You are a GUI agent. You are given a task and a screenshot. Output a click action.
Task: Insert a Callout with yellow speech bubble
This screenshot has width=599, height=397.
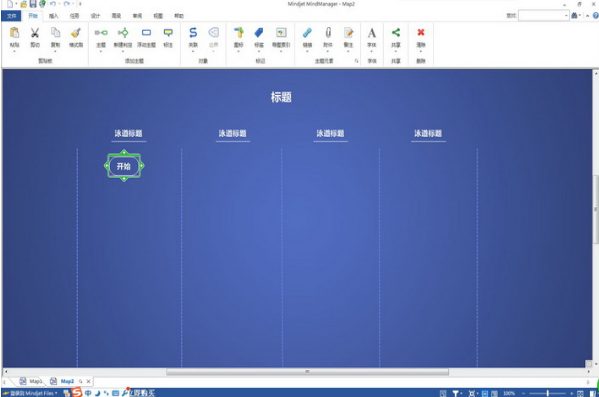click(168, 33)
